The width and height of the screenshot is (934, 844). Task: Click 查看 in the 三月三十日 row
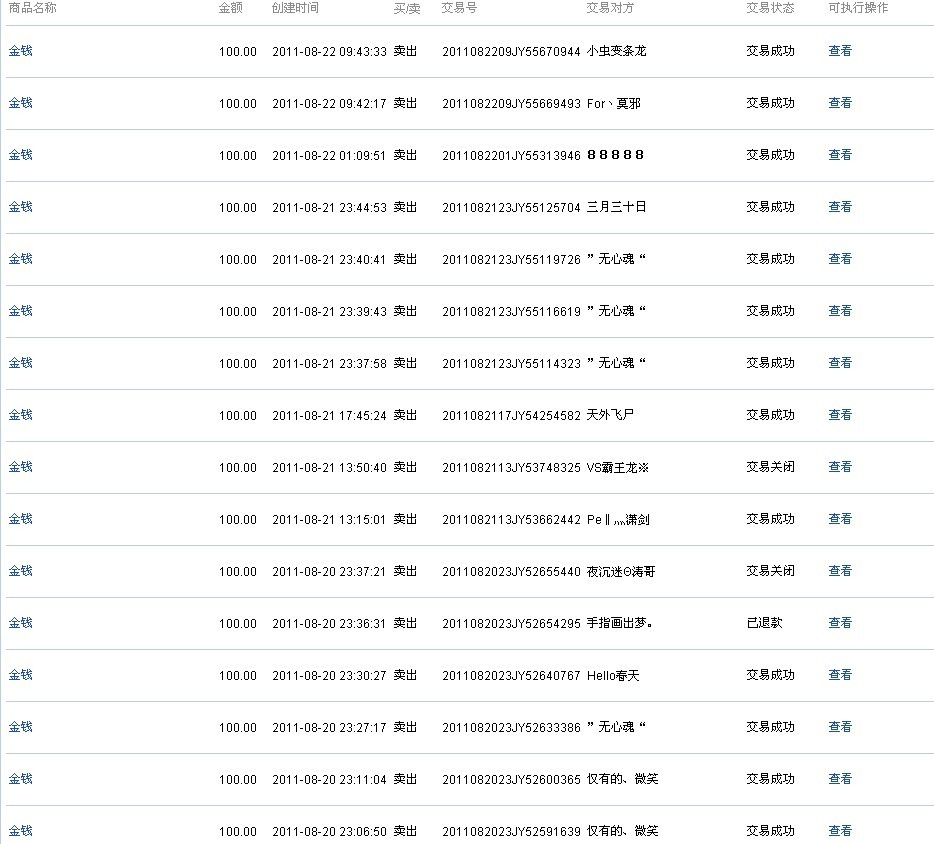tap(839, 207)
